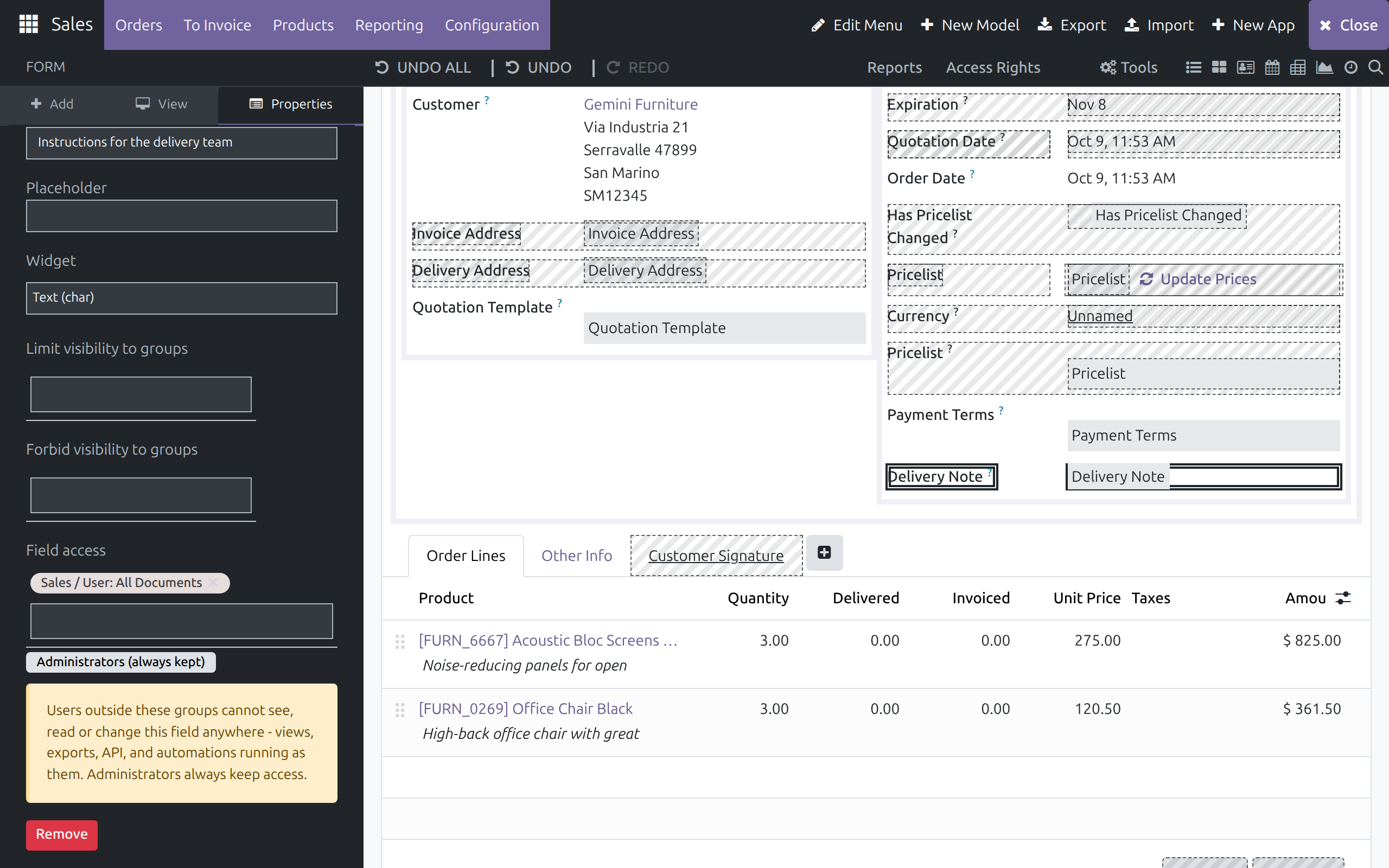The image size is (1389, 868).
Task: Switch to the Add tab in sidebar
Action: tap(52, 104)
